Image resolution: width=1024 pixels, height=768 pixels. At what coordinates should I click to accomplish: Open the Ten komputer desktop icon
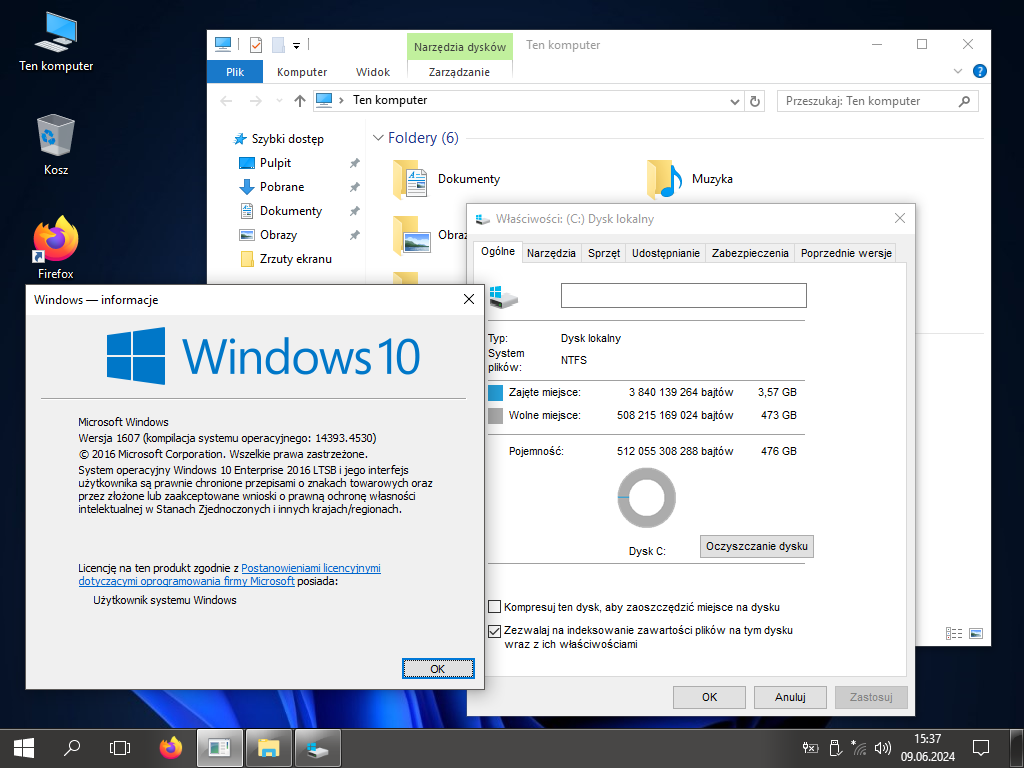[x=56, y=34]
